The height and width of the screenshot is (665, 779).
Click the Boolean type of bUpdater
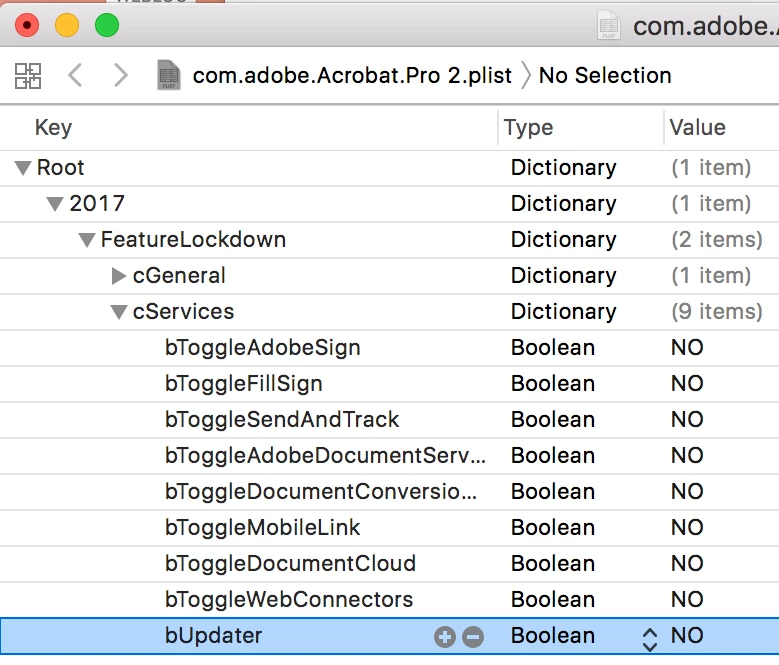[553, 636]
